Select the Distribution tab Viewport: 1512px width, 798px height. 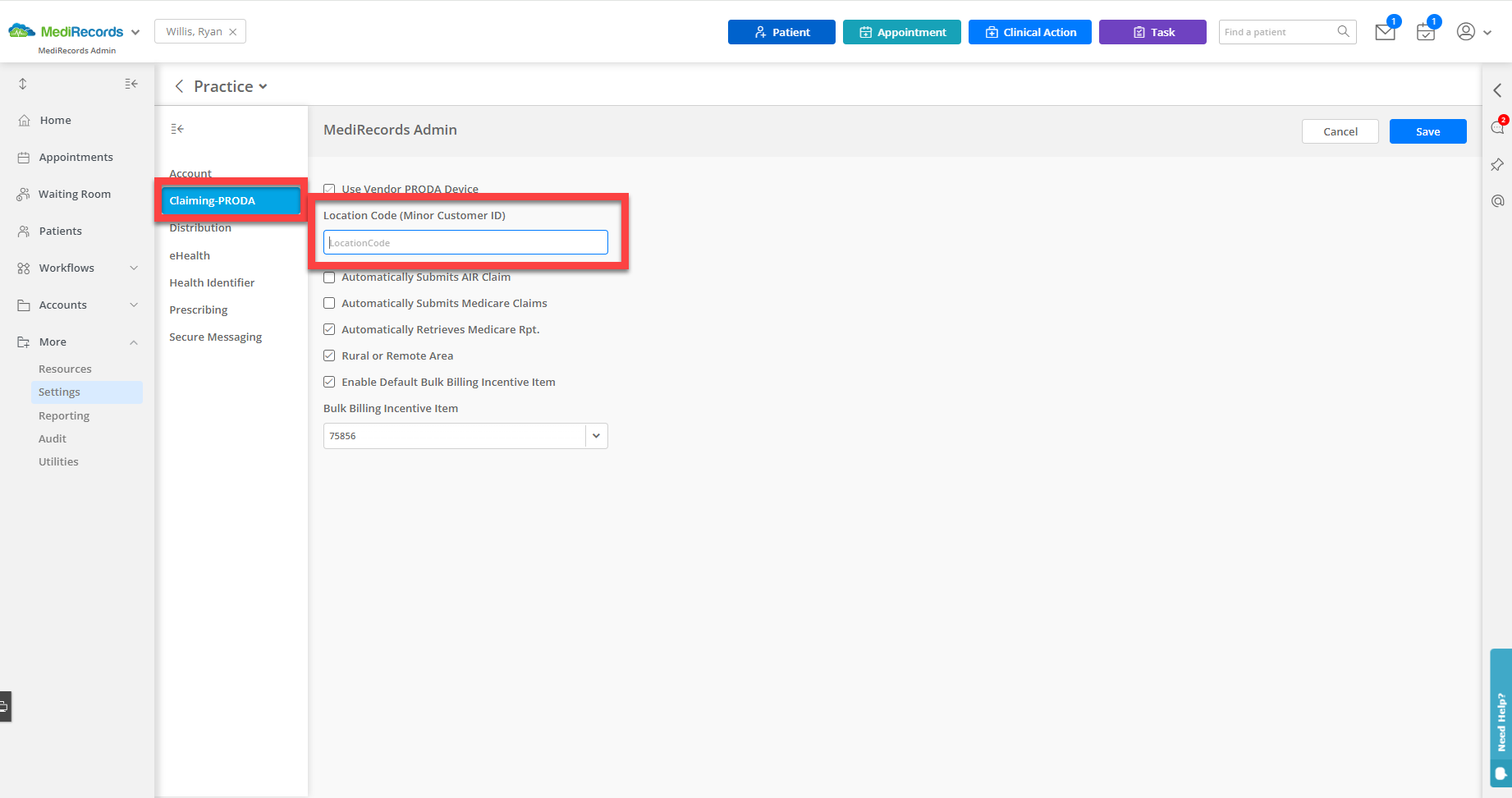200,229
